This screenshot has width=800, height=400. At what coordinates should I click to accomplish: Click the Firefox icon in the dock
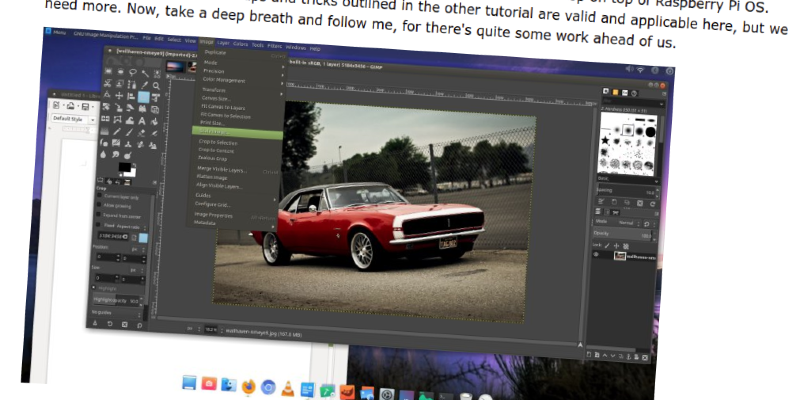click(247, 385)
